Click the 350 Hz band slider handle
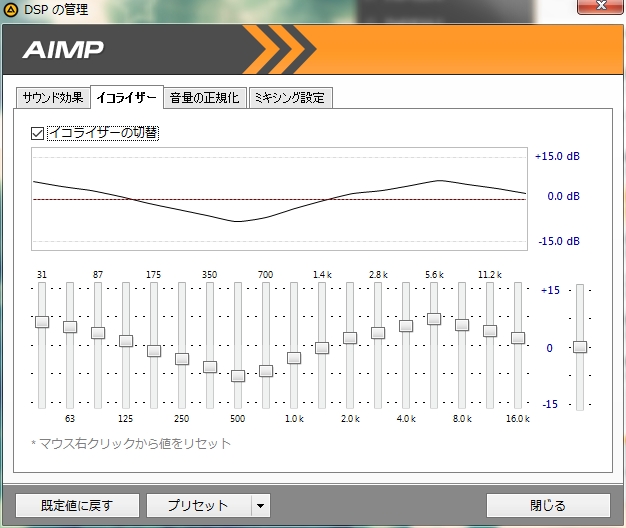The width and height of the screenshot is (626, 528). pos(210,367)
